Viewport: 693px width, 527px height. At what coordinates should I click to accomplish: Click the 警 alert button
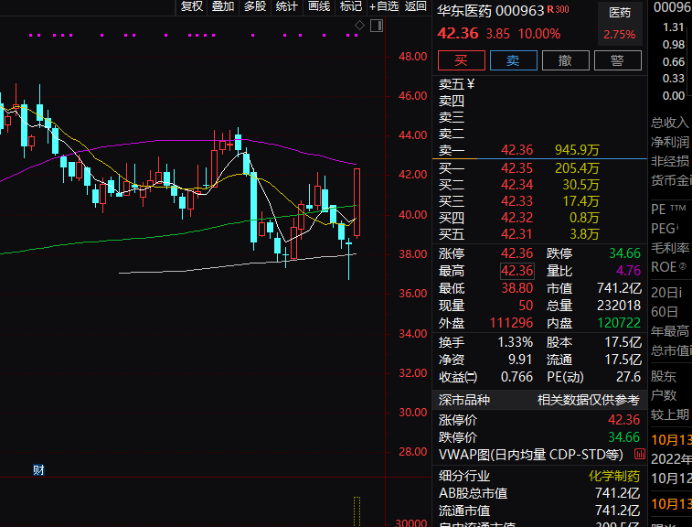click(618, 60)
